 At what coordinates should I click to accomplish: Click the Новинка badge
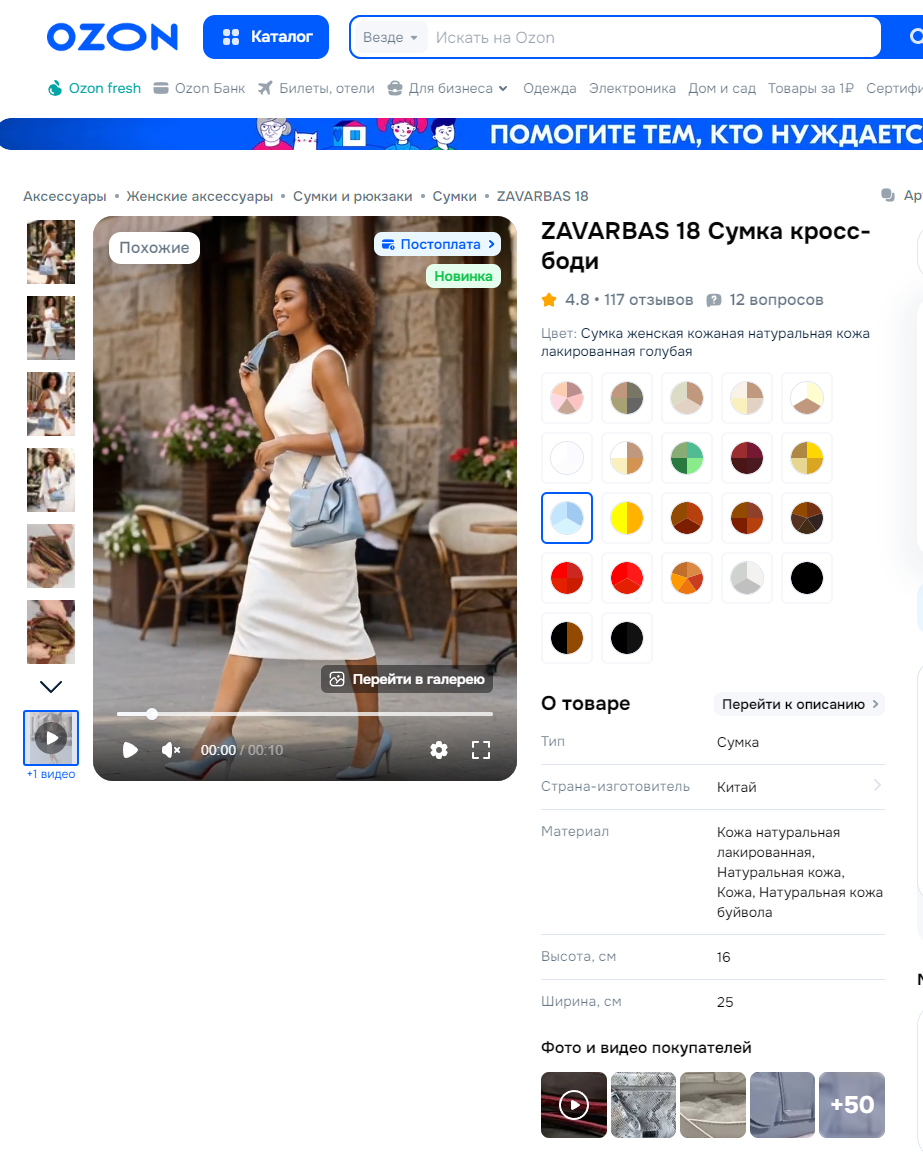(463, 276)
